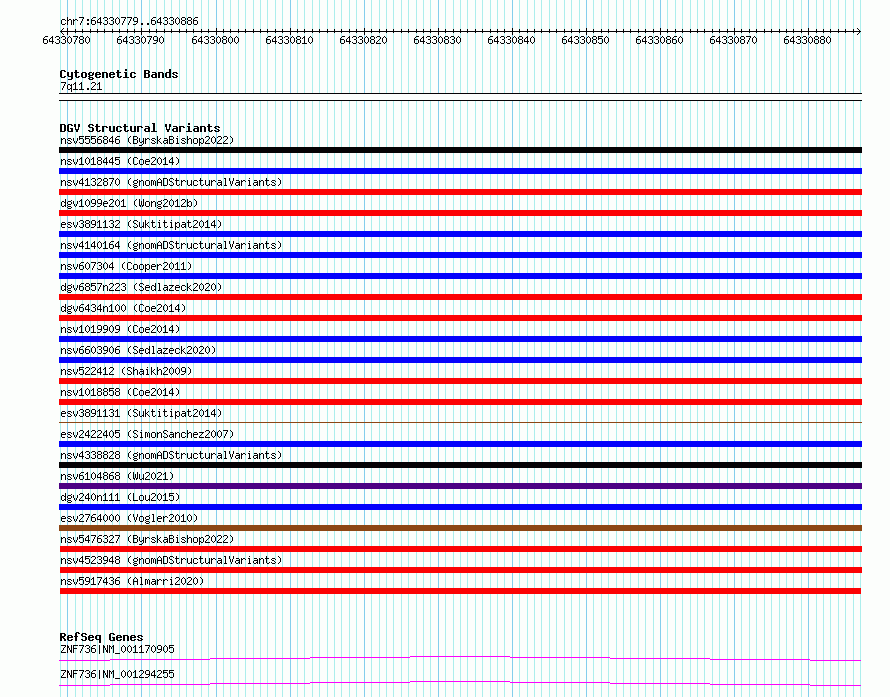890x697 pixels.
Task: Click dgv6857n223 (Sedlazeck2020) label
Action: point(141,287)
